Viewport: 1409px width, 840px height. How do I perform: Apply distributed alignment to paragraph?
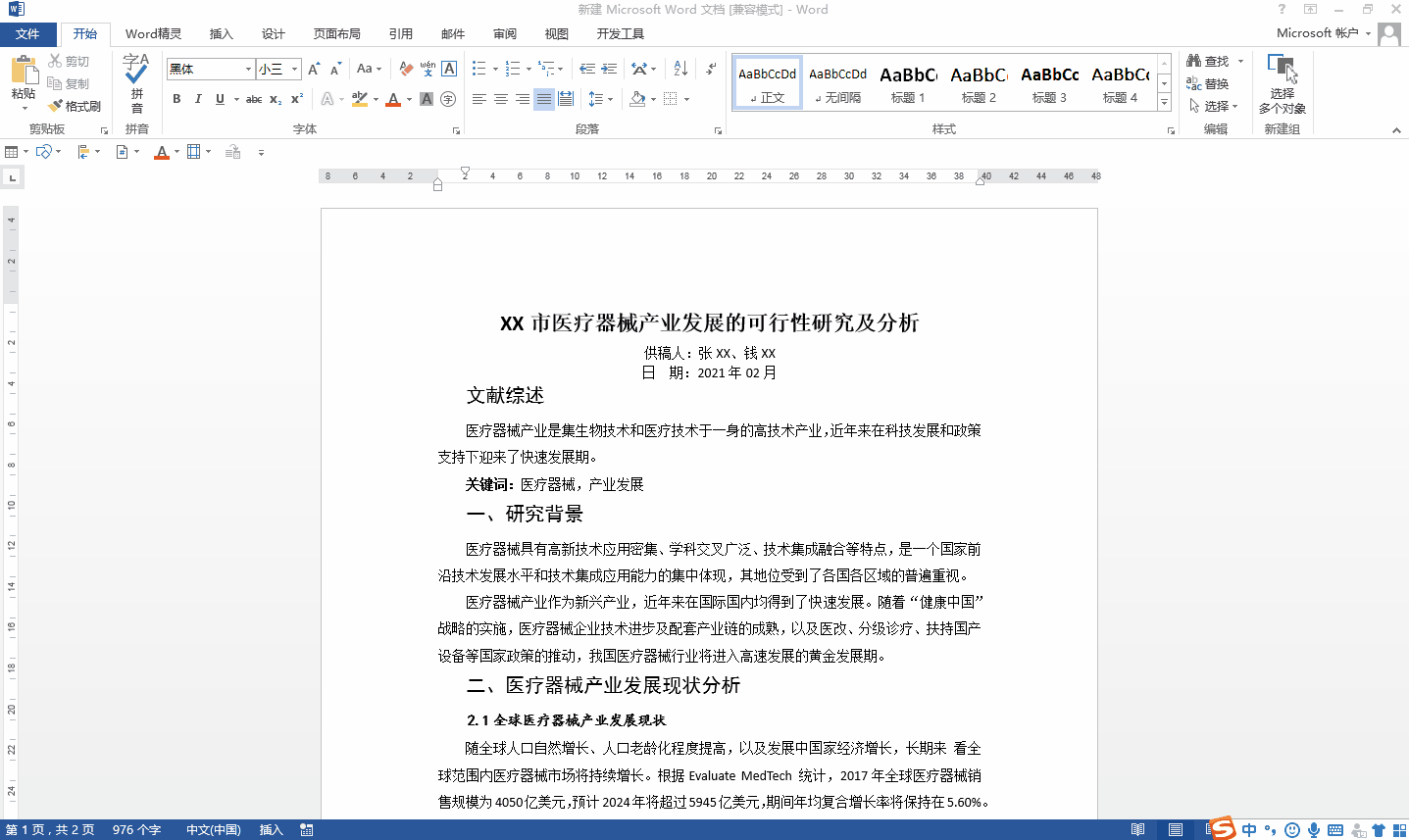tap(566, 99)
